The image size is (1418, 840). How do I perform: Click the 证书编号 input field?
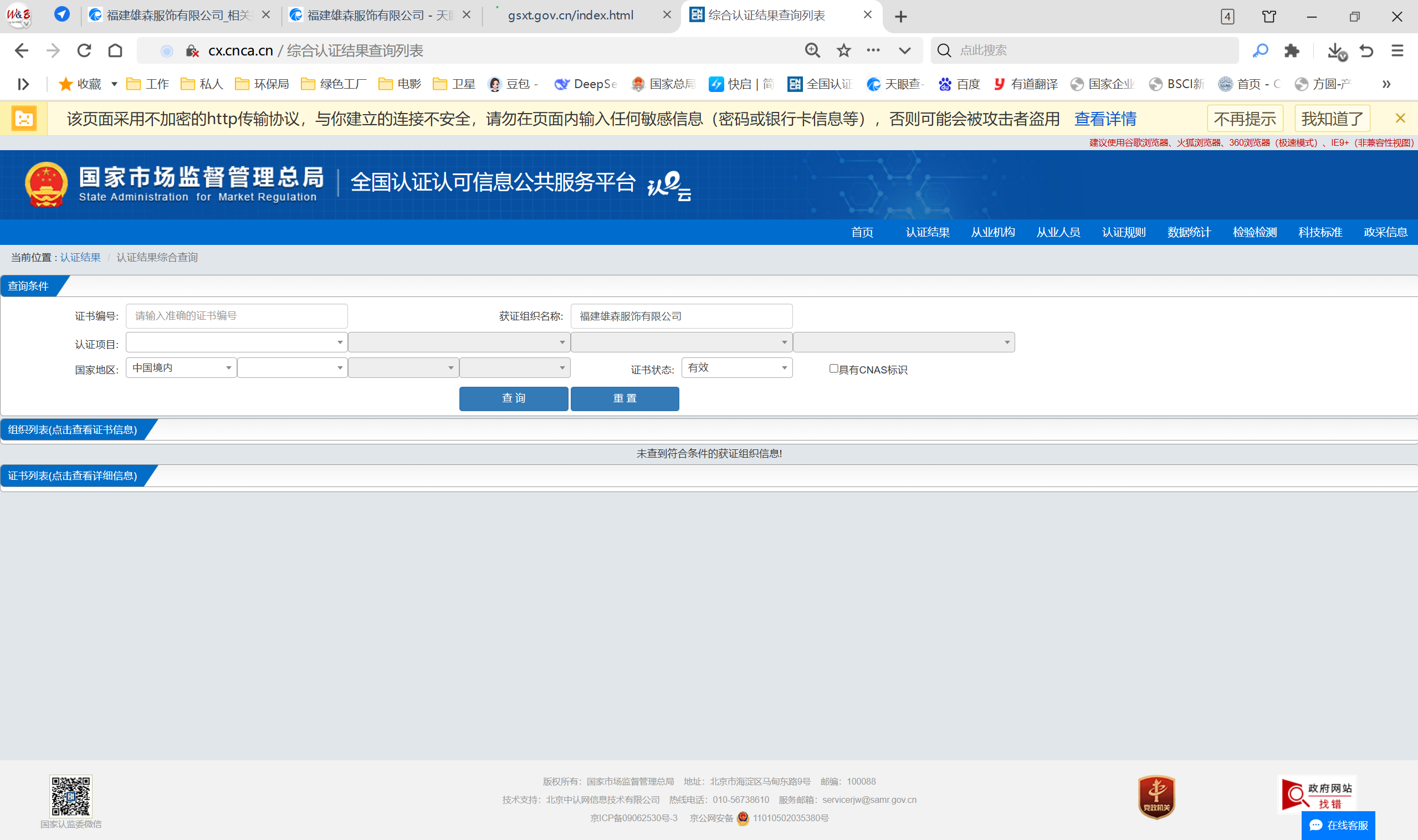[236, 316]
